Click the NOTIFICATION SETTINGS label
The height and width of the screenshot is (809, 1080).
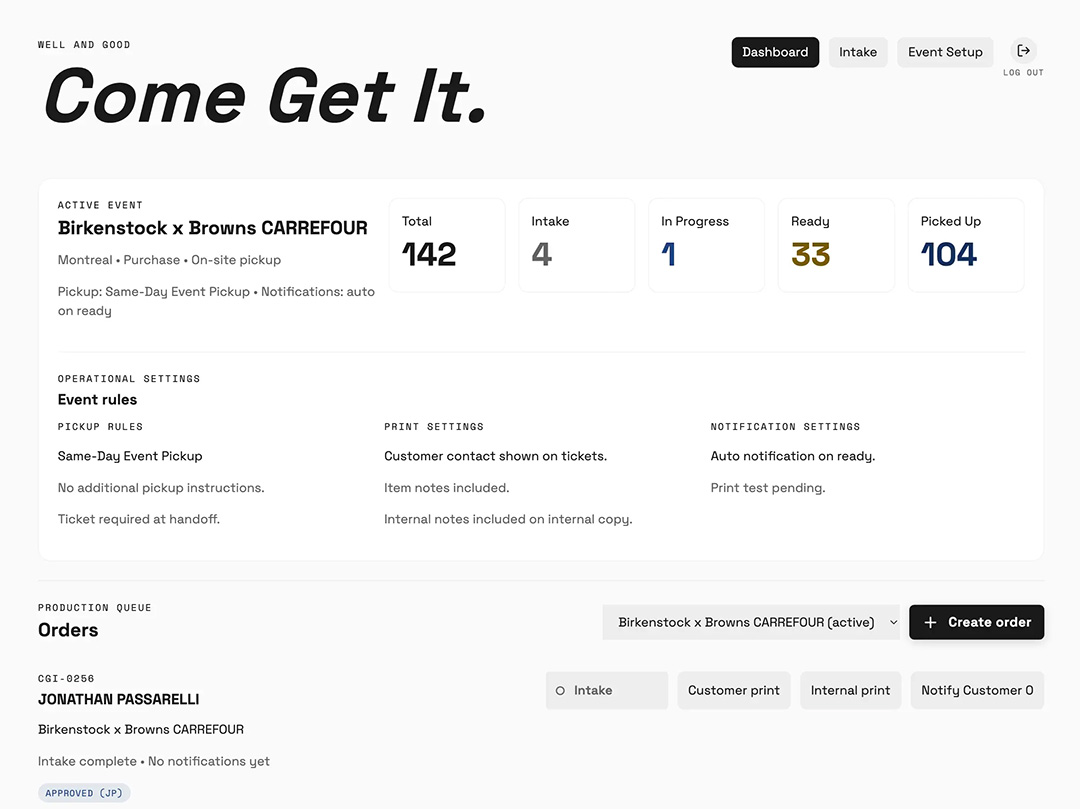[x=785, y=427]
